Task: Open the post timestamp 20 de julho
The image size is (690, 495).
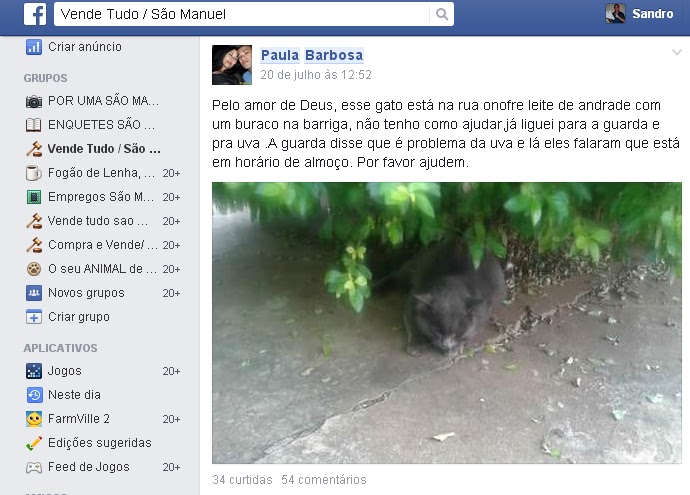Action: coord(316,75)
